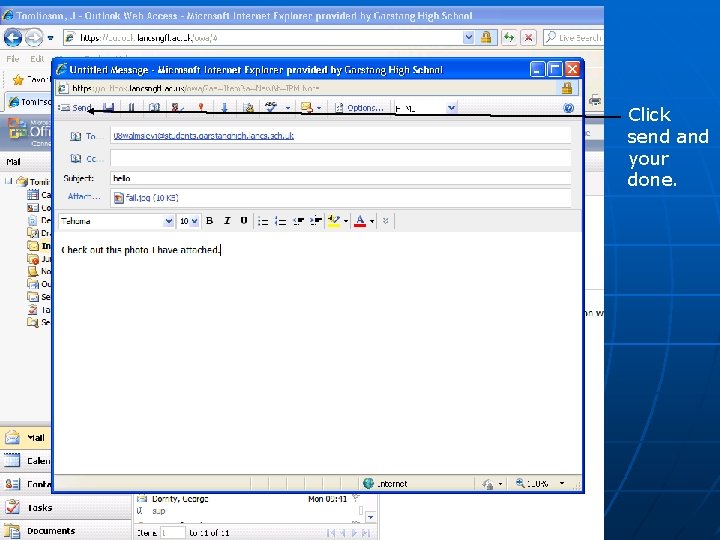Apply a numbered list
Screen dimensions: 720x540
pos(280,221)
